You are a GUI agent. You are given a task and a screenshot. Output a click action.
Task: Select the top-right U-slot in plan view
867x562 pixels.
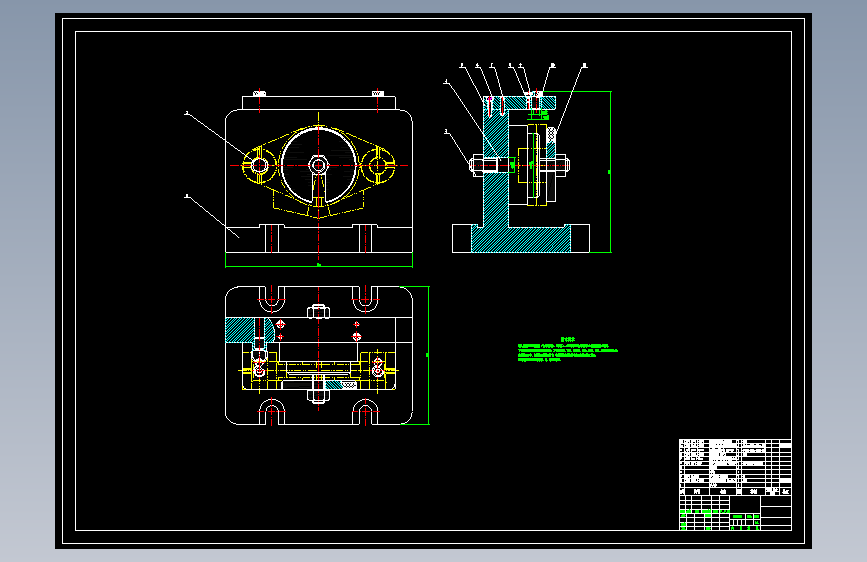coord(365,299)
